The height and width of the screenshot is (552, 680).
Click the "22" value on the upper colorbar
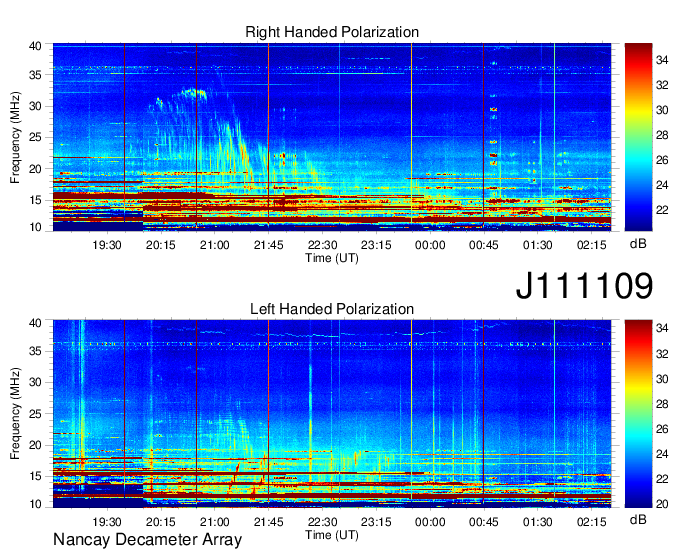coord(662,210)
